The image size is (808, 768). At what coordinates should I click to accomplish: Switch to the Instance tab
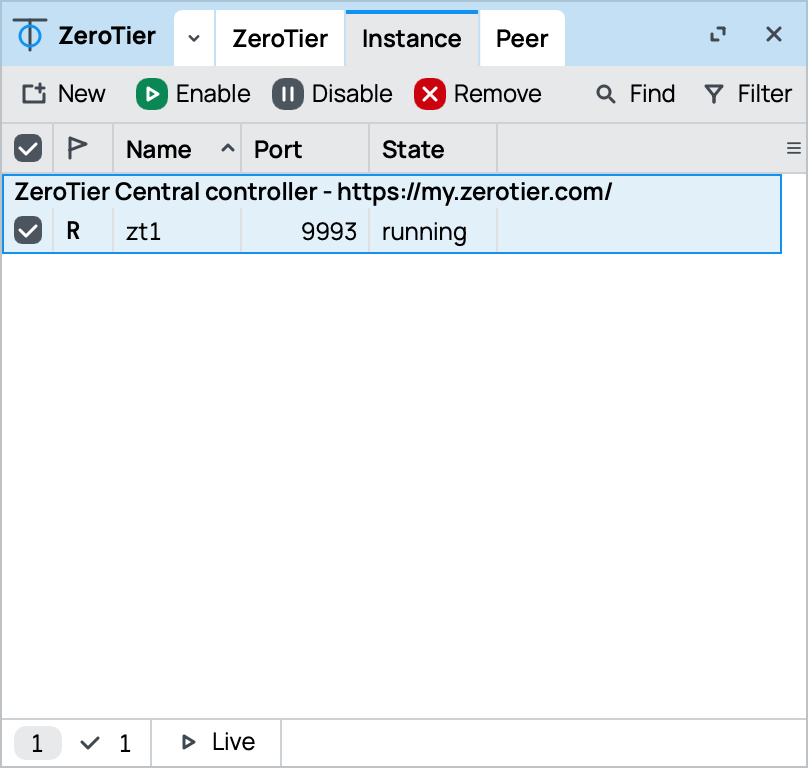(x=412, y=38)
